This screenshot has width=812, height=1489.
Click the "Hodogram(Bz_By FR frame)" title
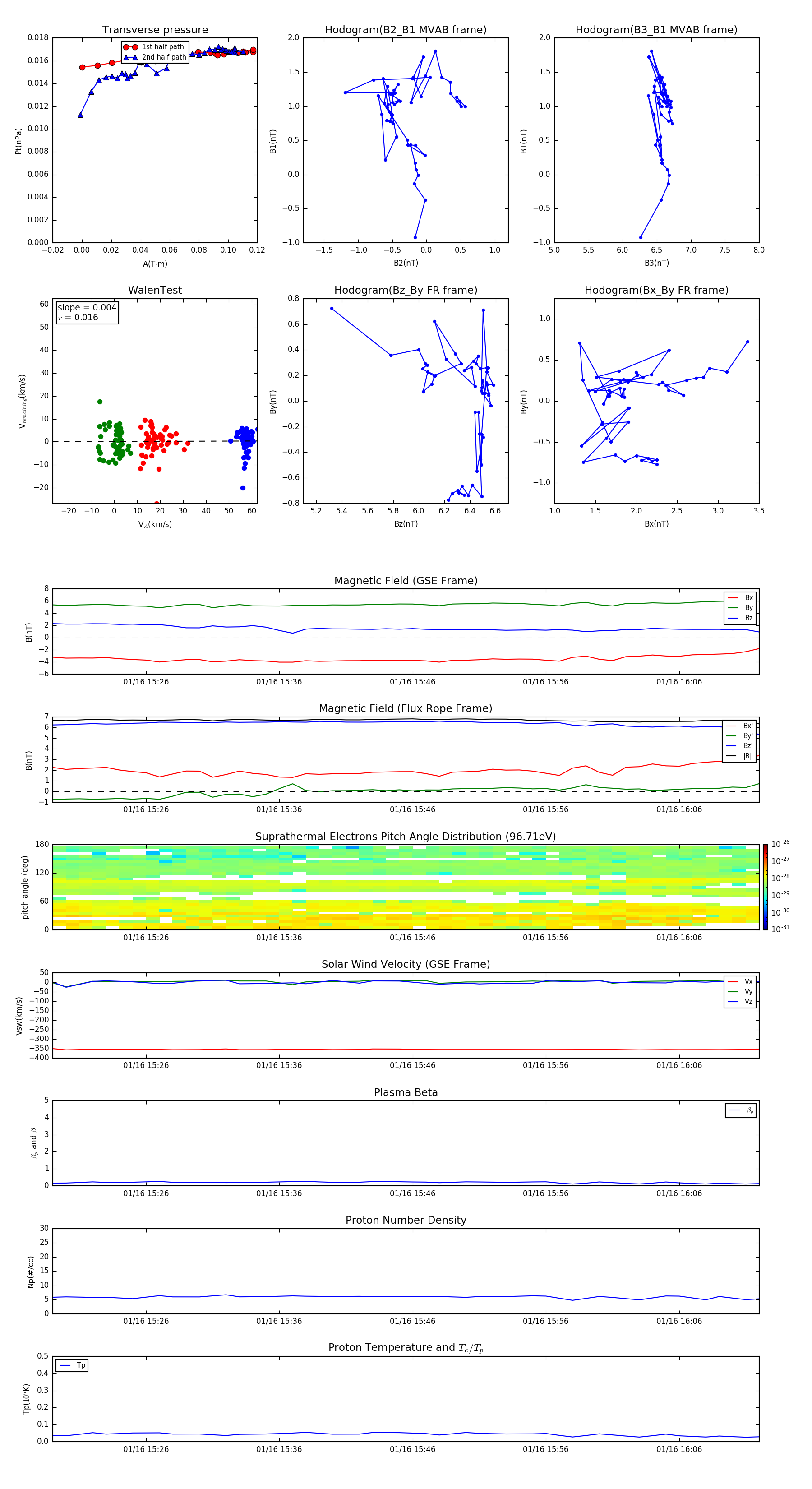point(406,290)
